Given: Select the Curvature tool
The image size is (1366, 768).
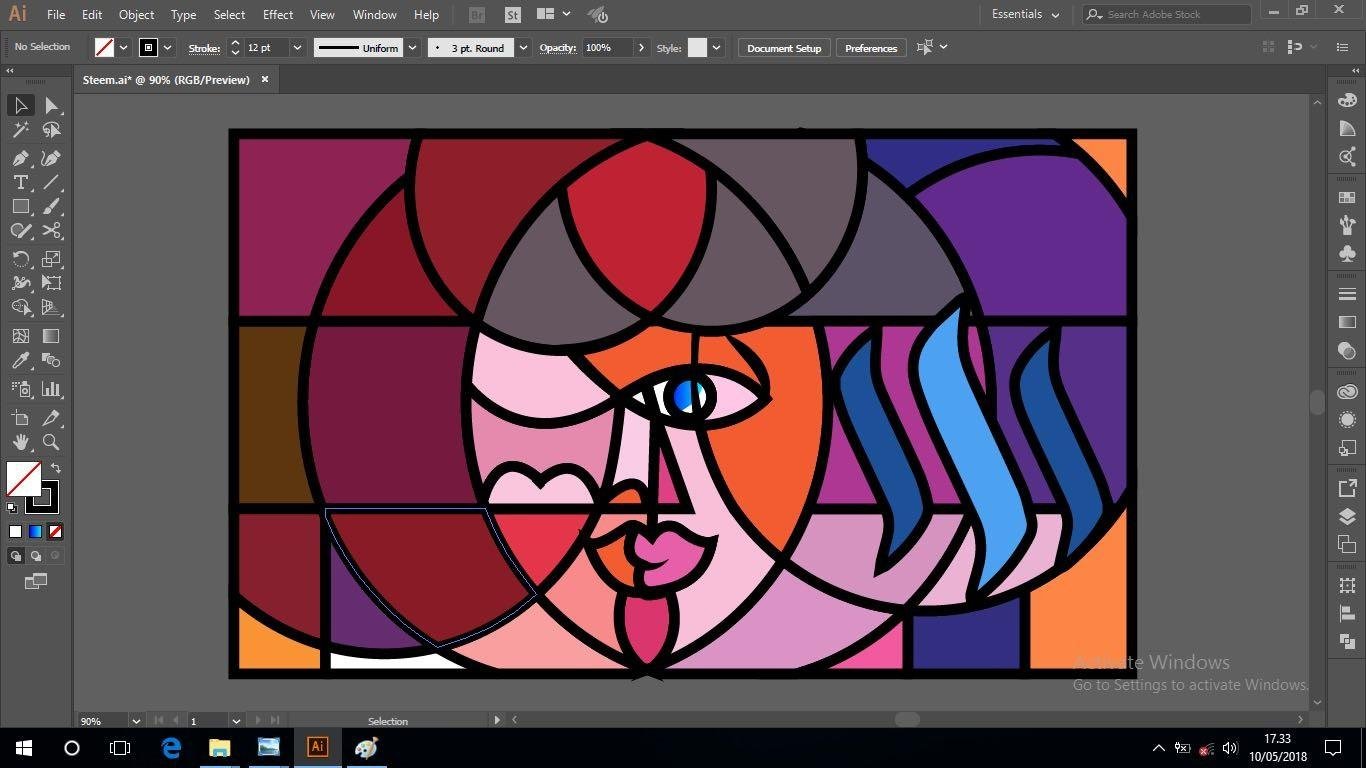Looking at the screenshot, I should point(51,158).
